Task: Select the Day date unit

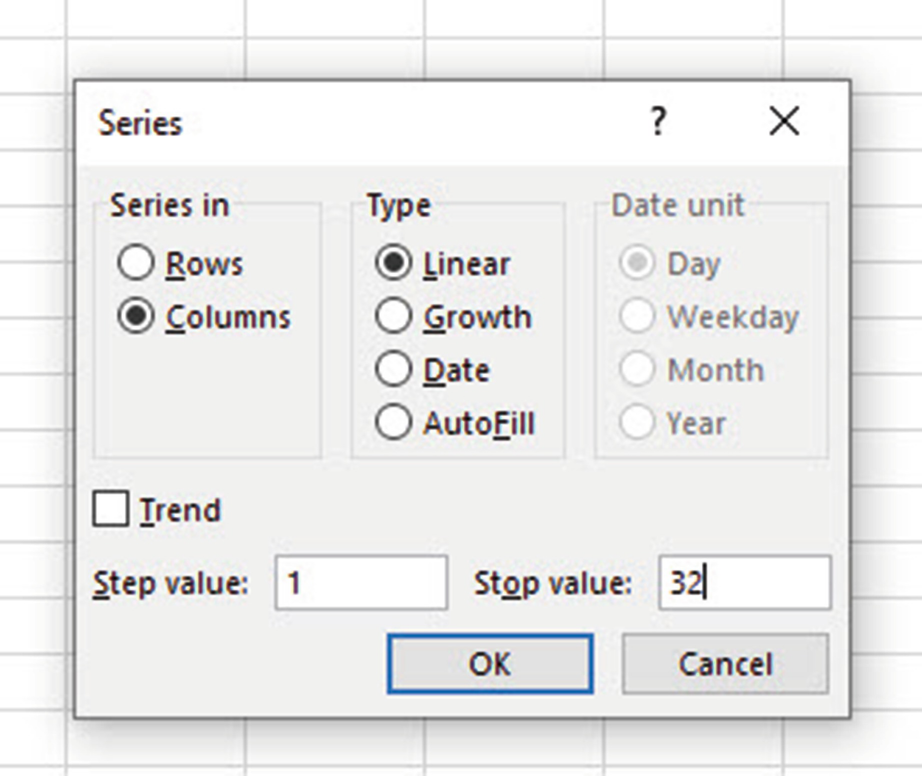Action: tap(638, 264)
